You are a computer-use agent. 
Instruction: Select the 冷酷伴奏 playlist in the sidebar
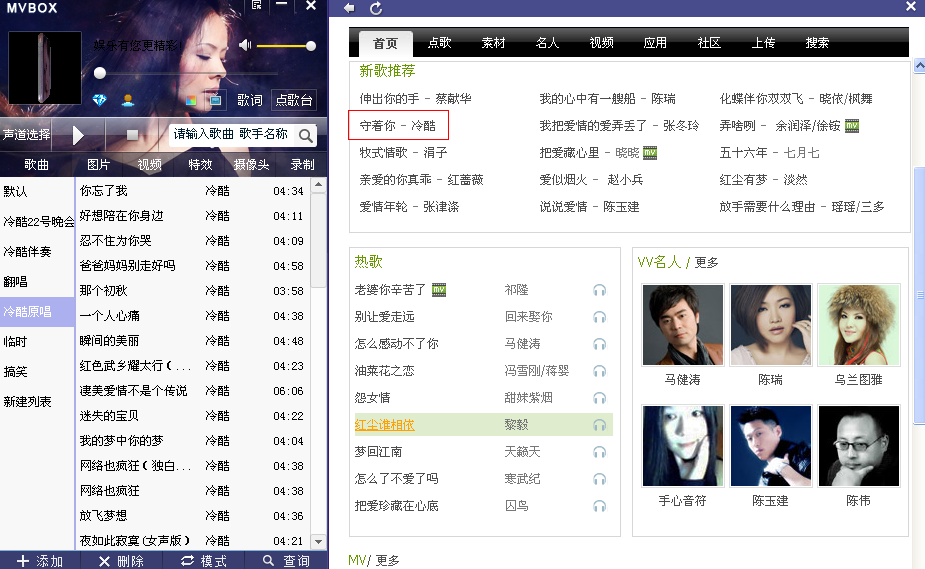[29, 251]
